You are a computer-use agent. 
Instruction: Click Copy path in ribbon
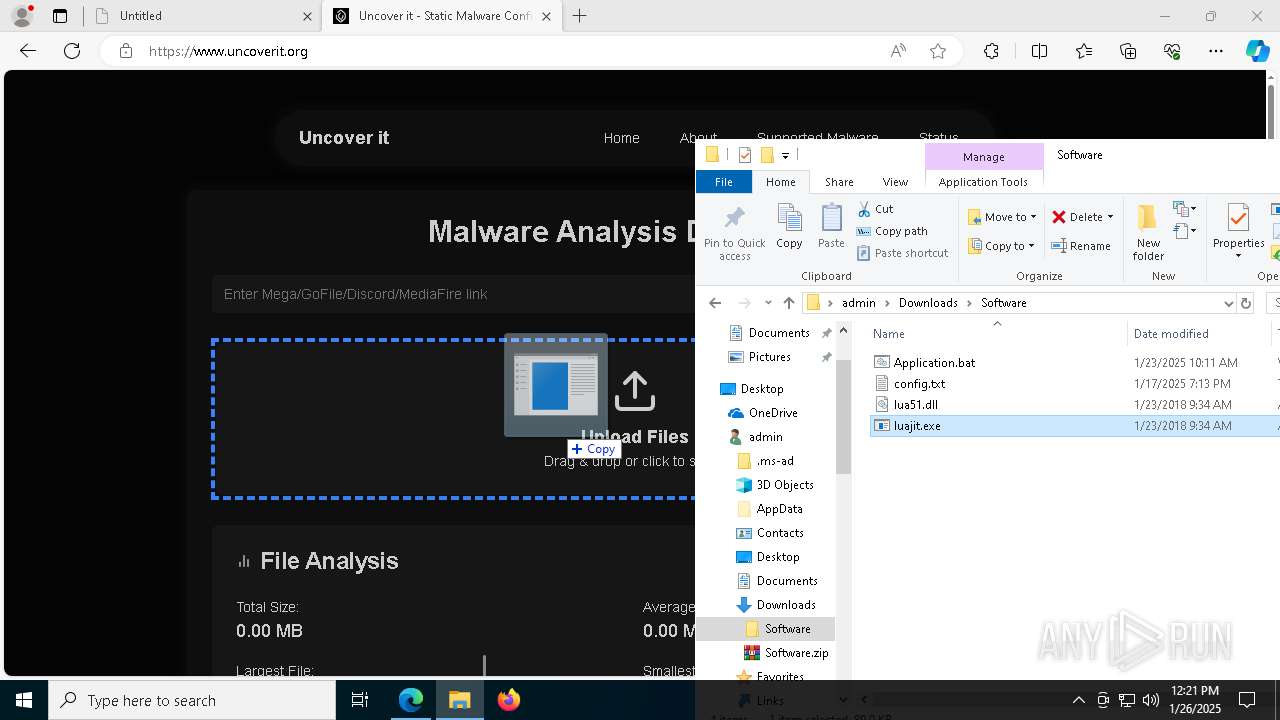(x=892, y=231)
